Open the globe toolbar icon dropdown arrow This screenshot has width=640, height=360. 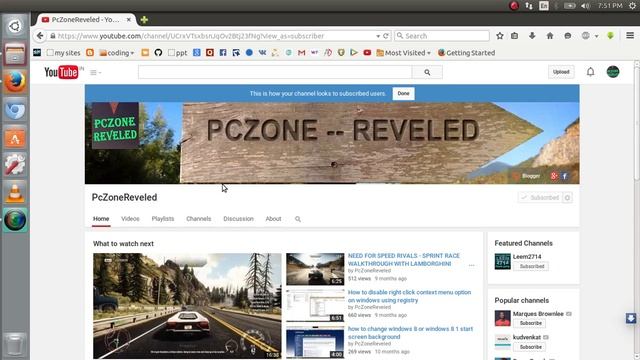click(596, 36)
